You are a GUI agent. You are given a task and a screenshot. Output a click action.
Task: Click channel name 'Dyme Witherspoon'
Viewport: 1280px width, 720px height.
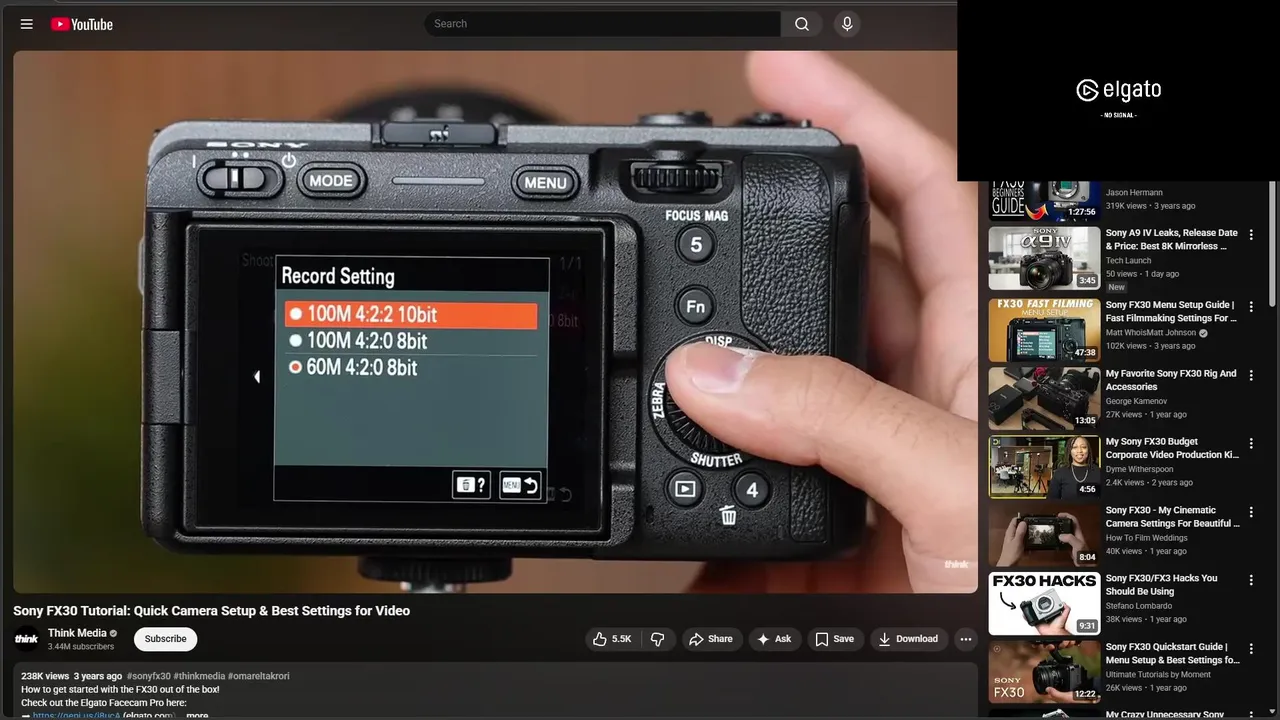(x=1141, y=469)
